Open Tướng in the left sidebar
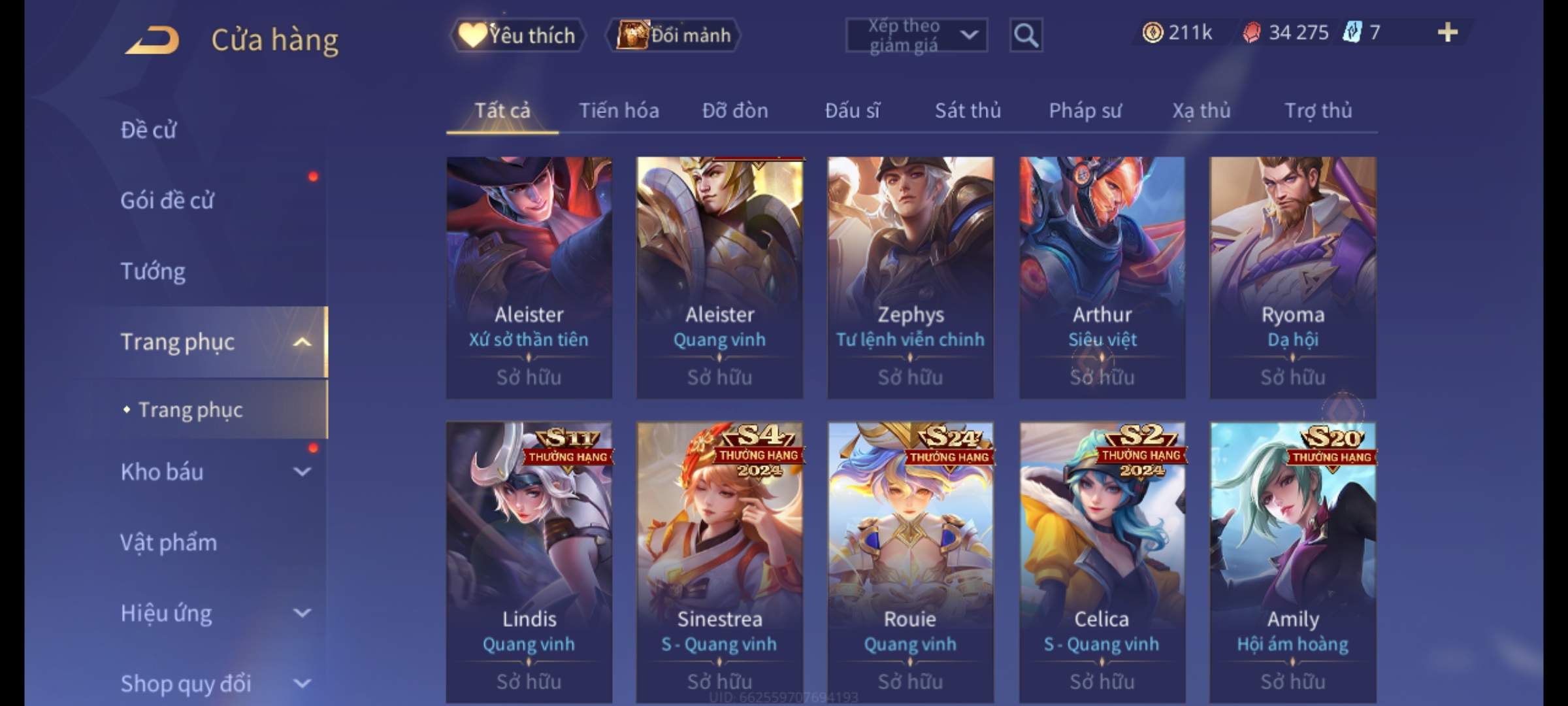1568x706 pixels. coord(153,271)
